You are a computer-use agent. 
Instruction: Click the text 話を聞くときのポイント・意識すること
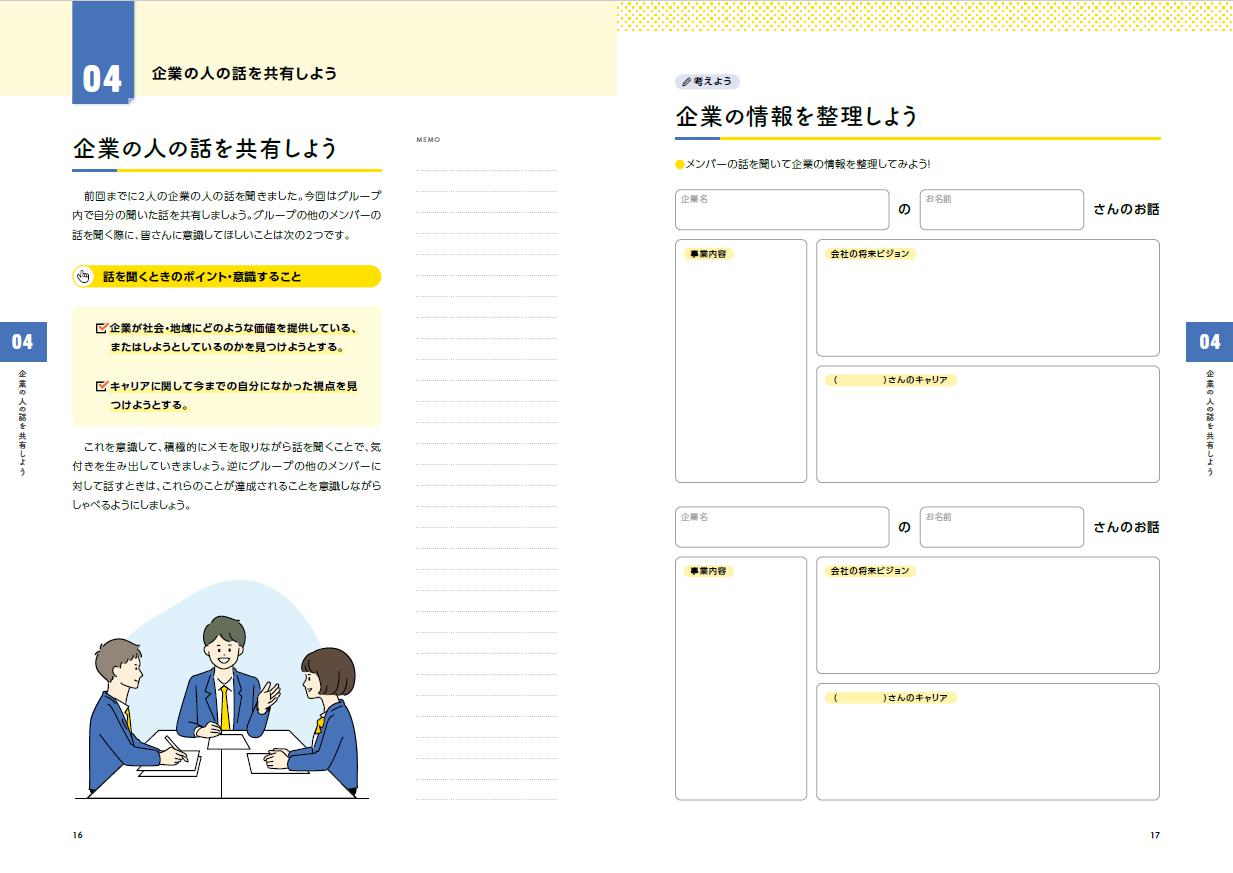click(x=201, y=276)
